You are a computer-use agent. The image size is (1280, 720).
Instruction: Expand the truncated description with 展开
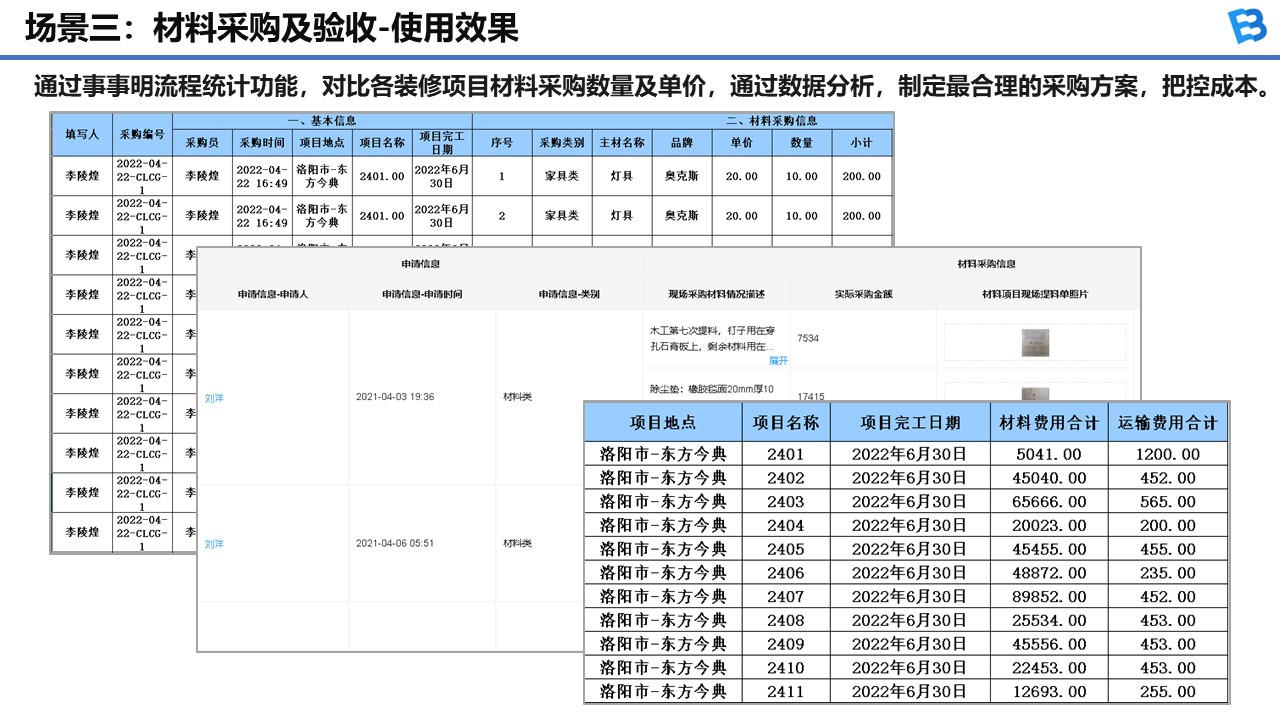coord(778,360)
